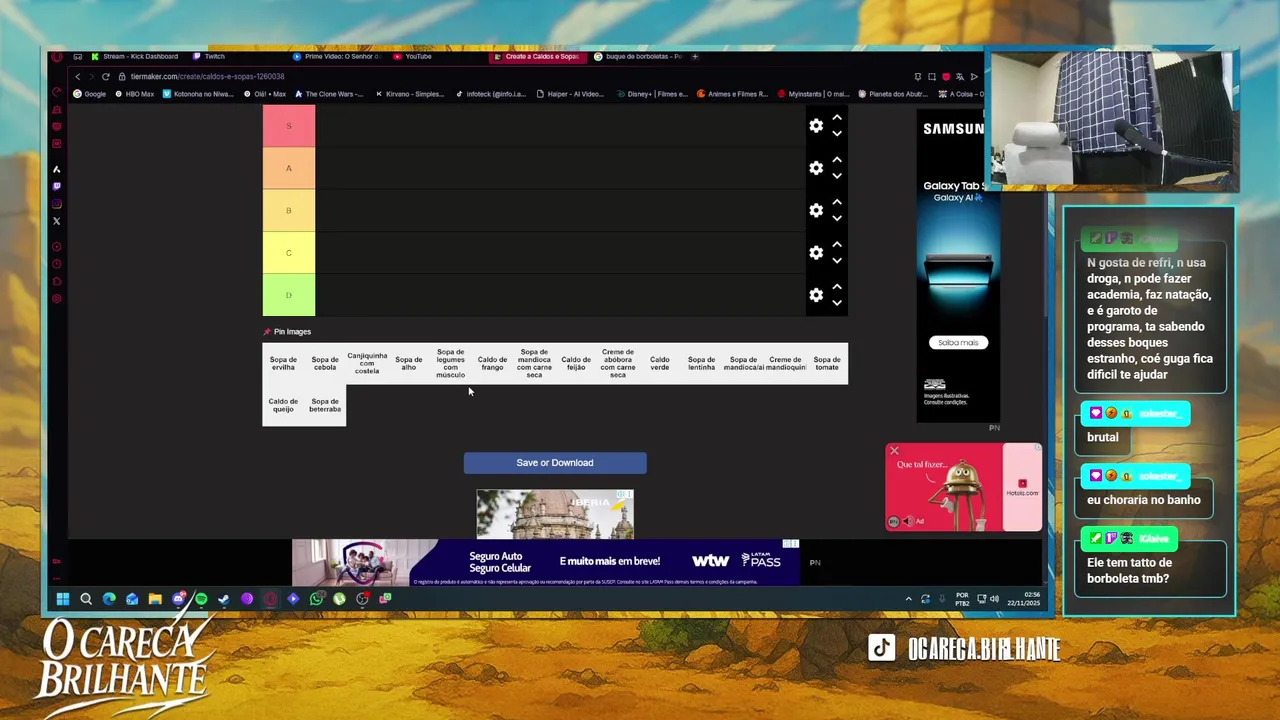
Task: Move tier C row down with arrow
Action: pyautogui.click(x=837, y=261)
